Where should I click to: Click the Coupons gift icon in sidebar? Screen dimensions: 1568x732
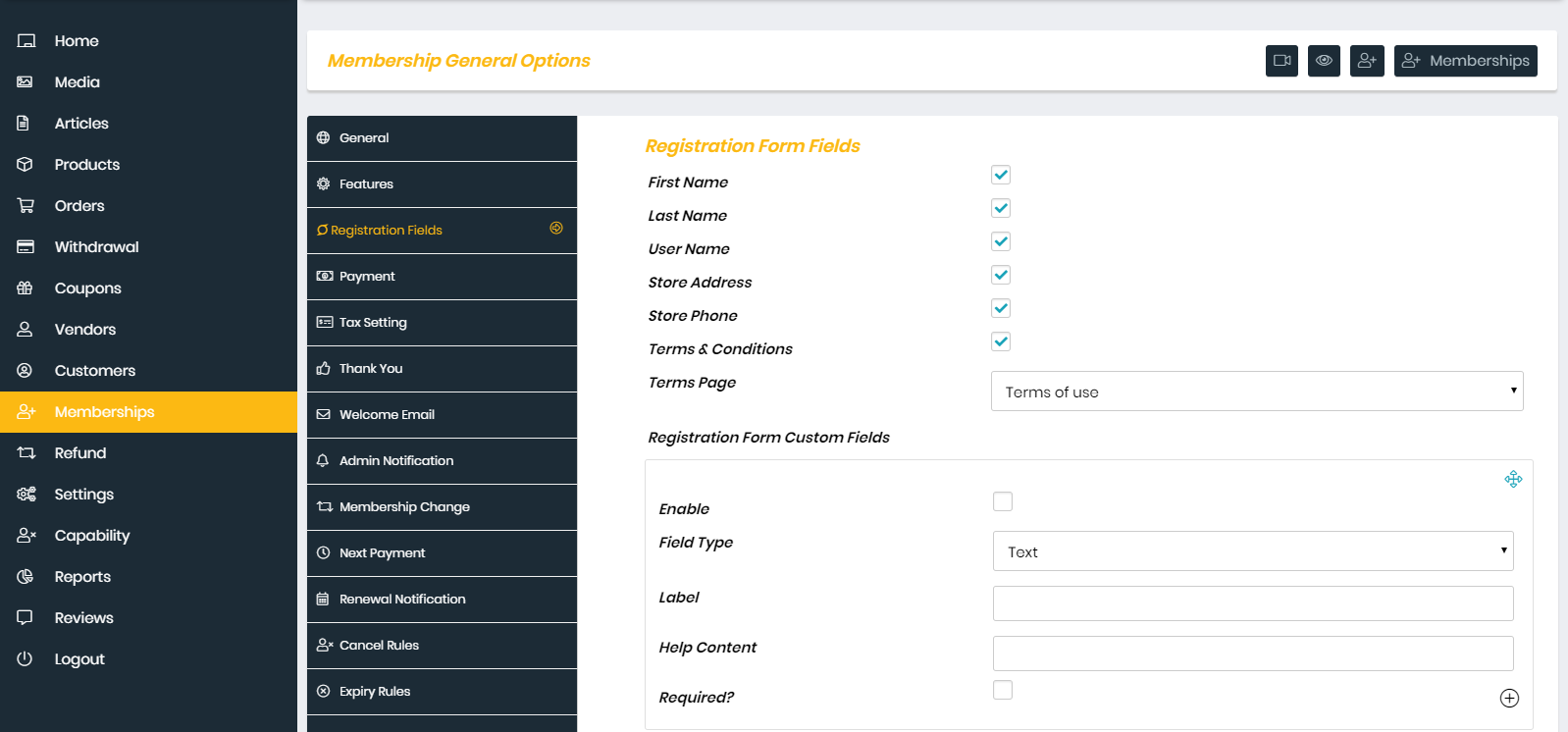26,288
